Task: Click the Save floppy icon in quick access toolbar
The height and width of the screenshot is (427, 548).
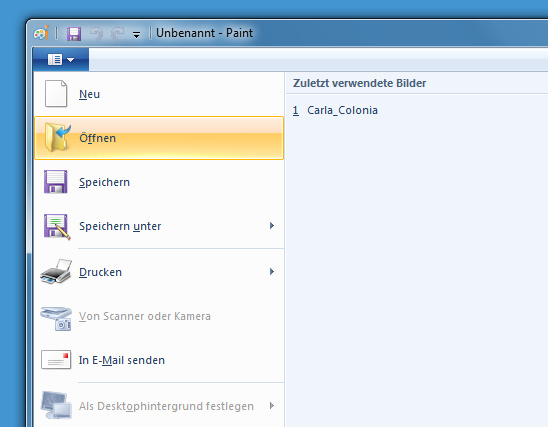Action: [74, 34]
